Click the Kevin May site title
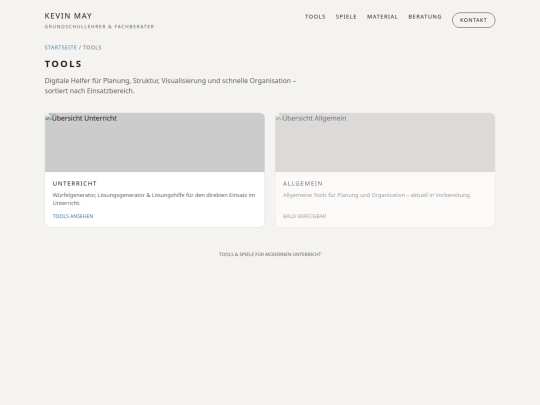The width and height of the screenshot is (540, 405). click(68, 16)
